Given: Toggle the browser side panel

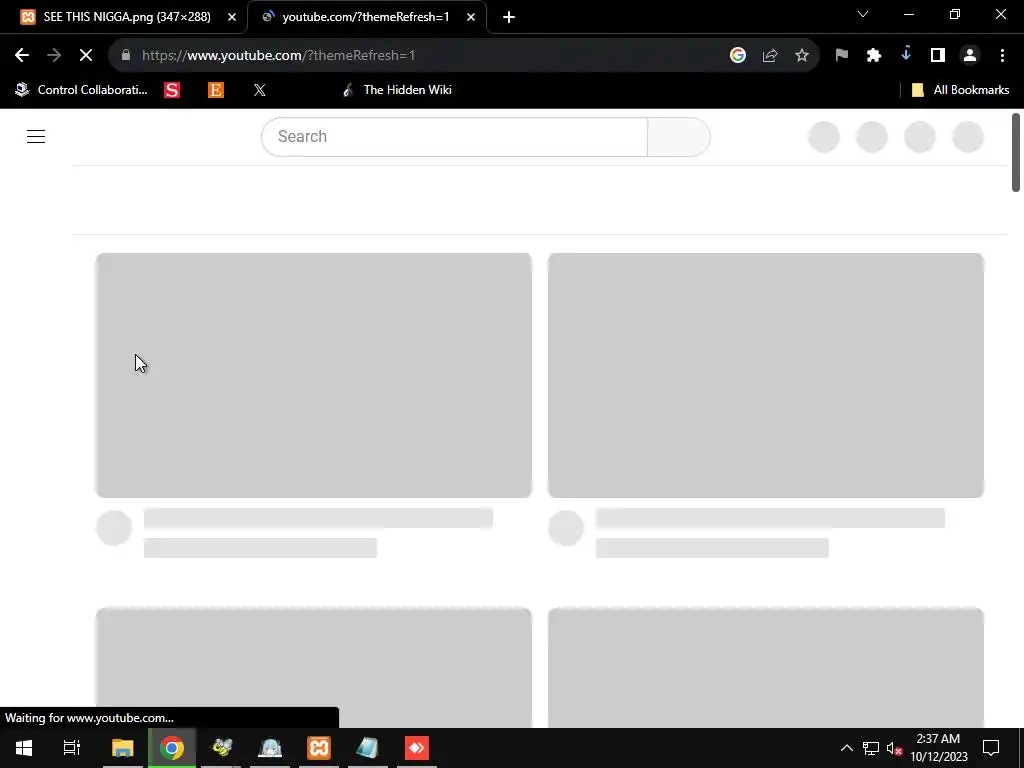Looking at the screenshot, I should pos(938,56).
